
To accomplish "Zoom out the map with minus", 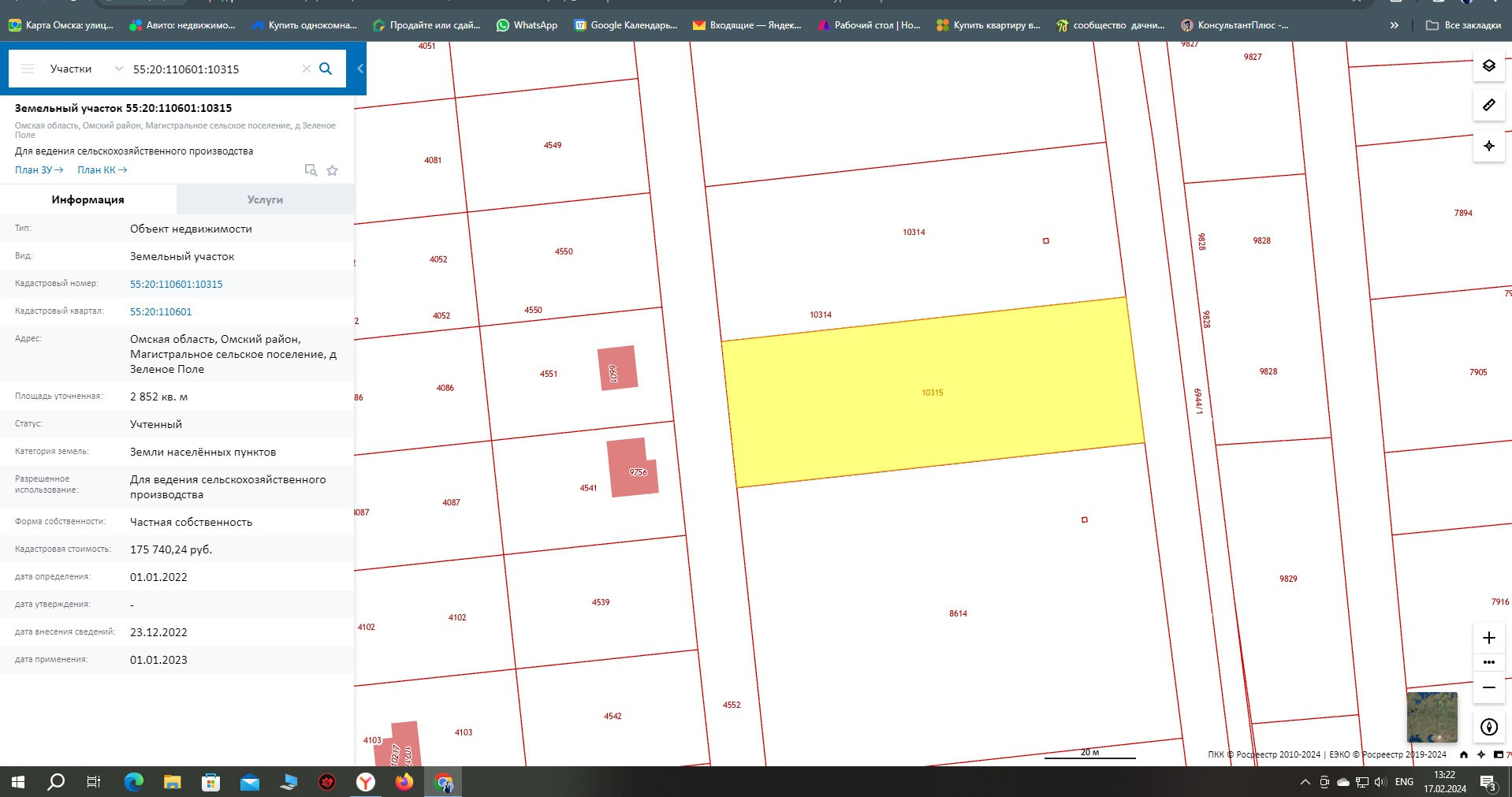I will 1488,687.
